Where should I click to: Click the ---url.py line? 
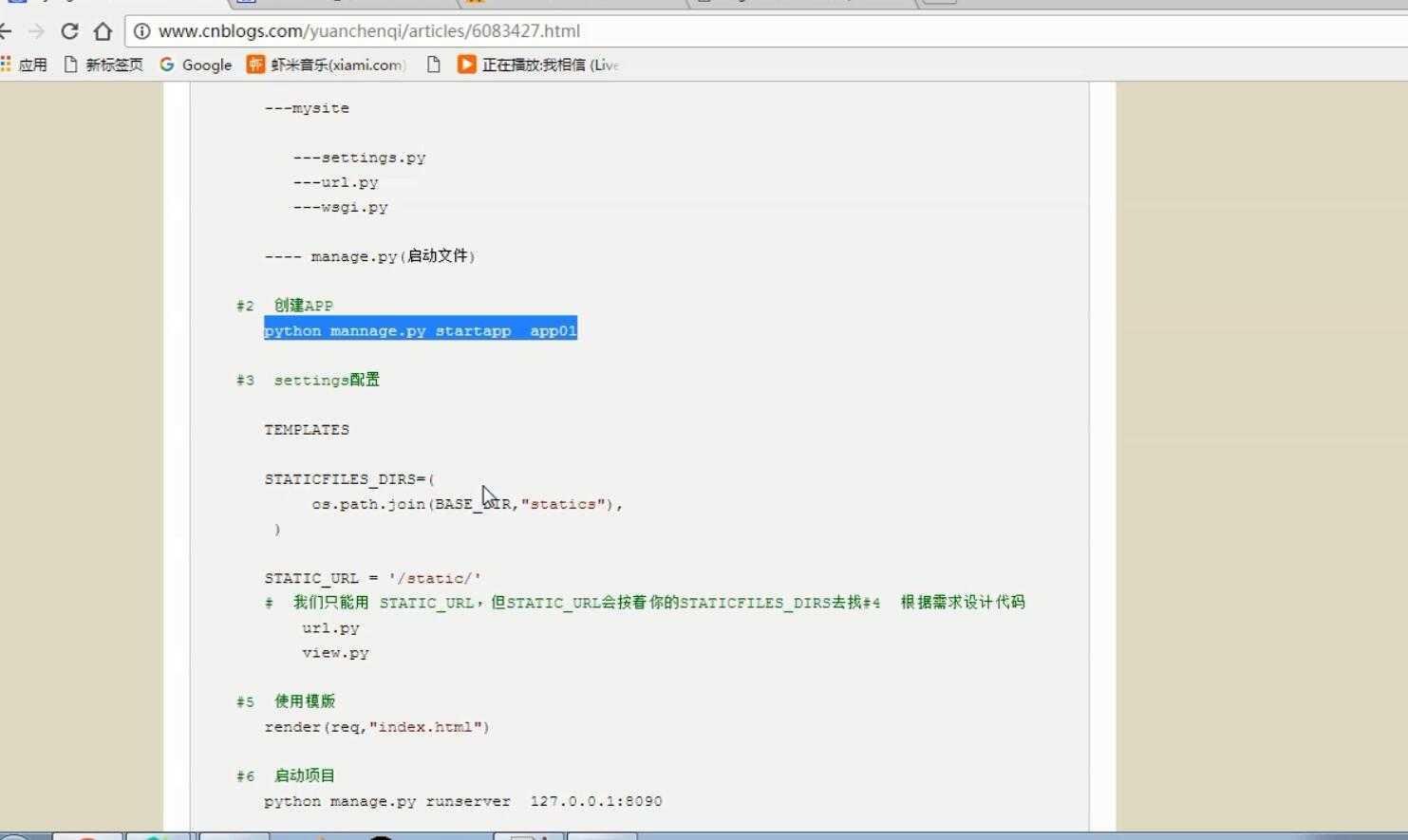click(335, 182)
